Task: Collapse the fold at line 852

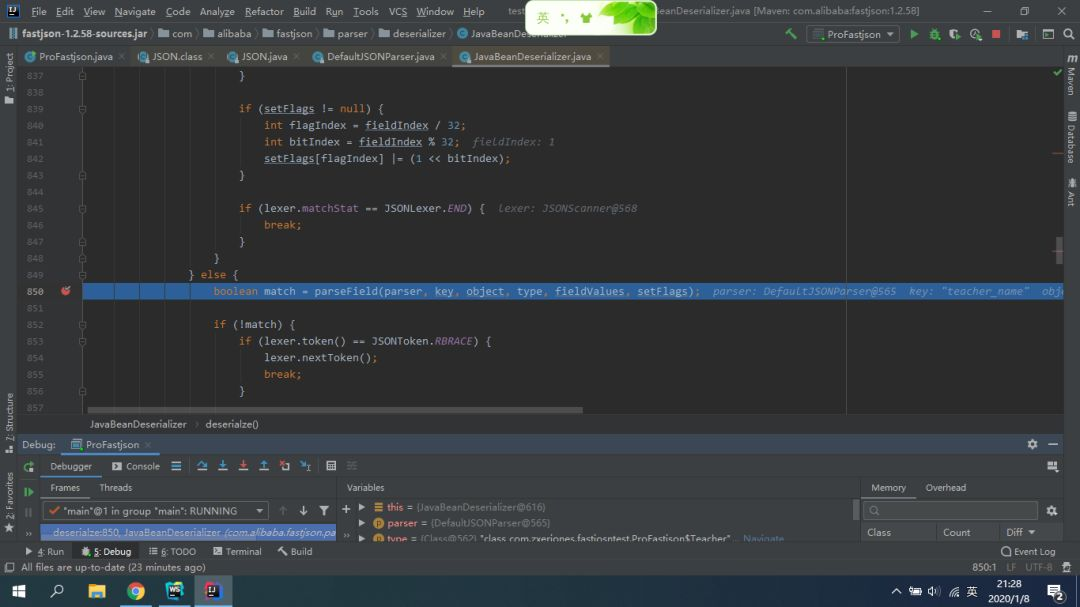Action: [82, 325]
